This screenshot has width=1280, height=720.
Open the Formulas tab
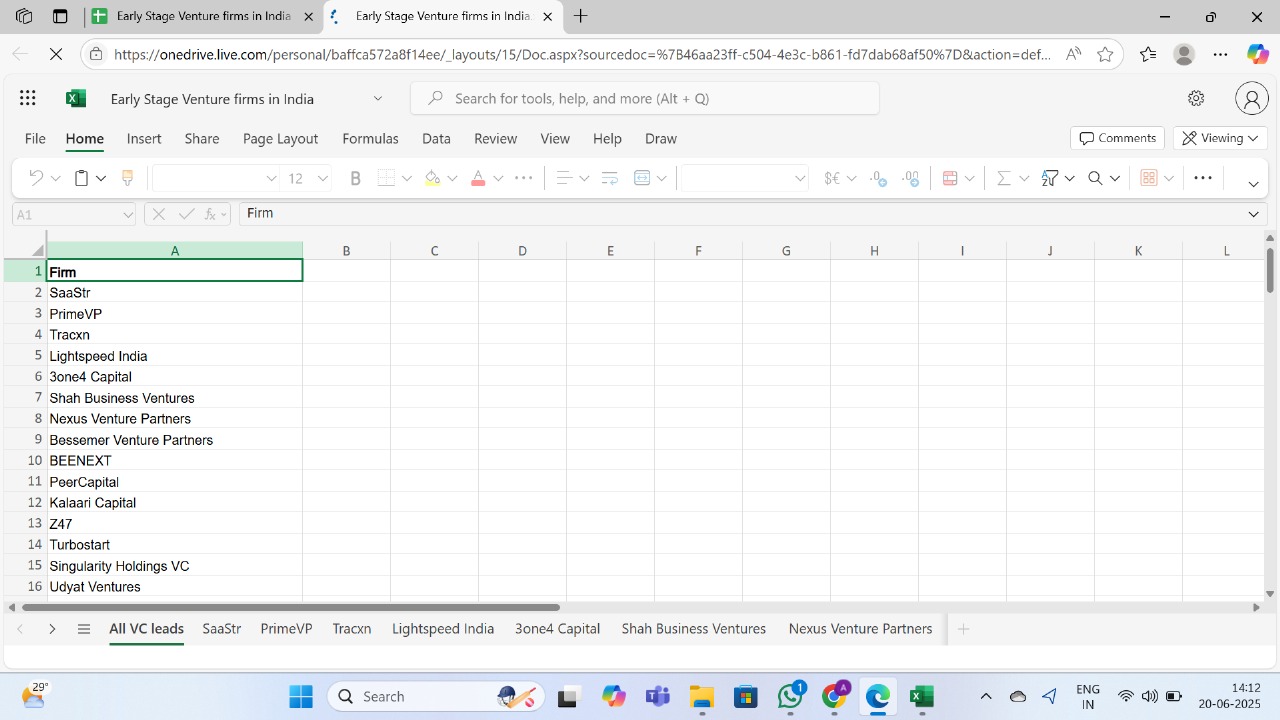coord(370,138)
